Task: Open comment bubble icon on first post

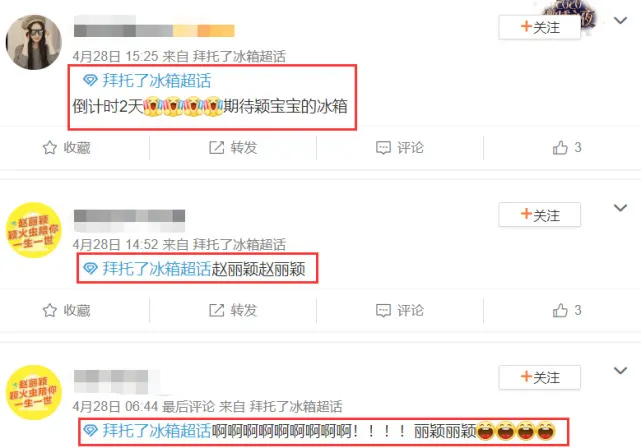Action: [383, 148]
